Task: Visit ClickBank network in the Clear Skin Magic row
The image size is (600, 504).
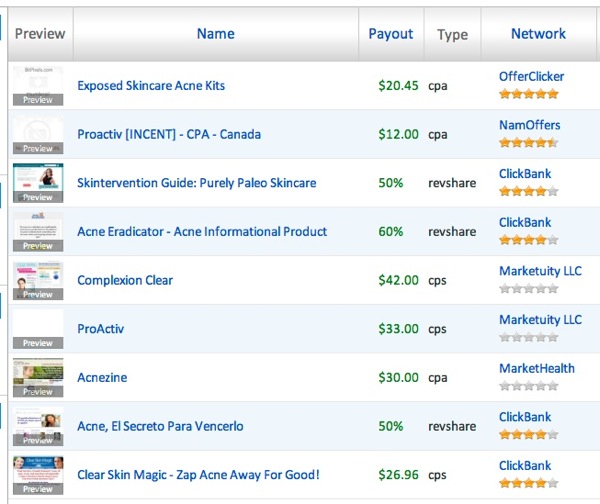Action: 525,465
